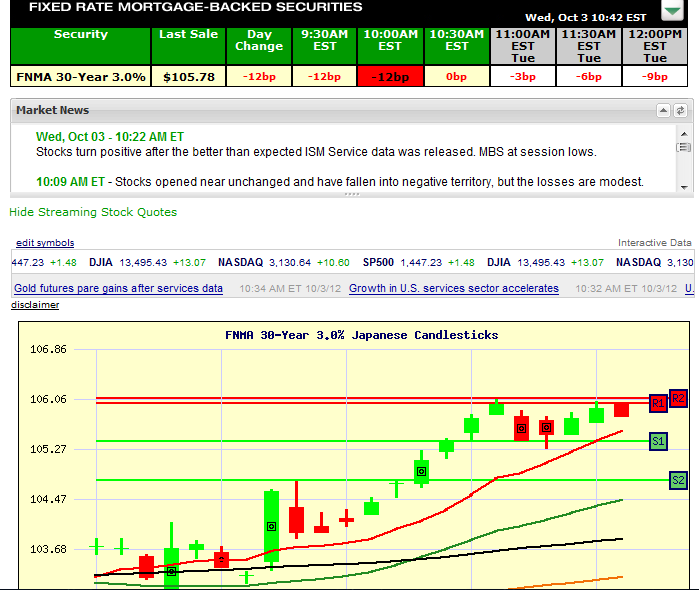The width and height of the screenshot is (699, 590).
Task: Open the green dropdown arrow at top right
Action: [x=672, y=10]
